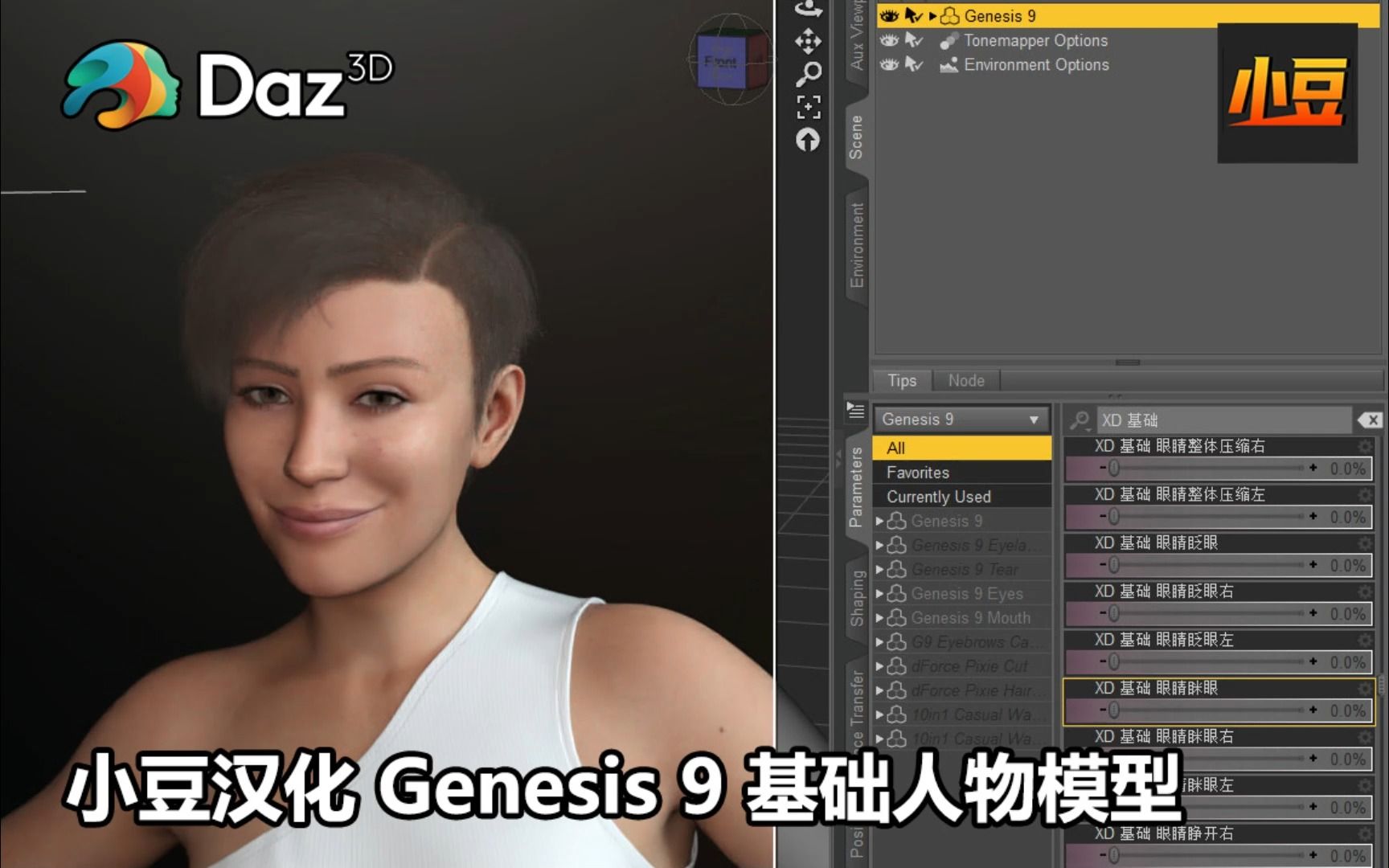Open settings gear for 眼睛眨眼右
This screenshot has height=868, width=1389.
coord(1364,591)
